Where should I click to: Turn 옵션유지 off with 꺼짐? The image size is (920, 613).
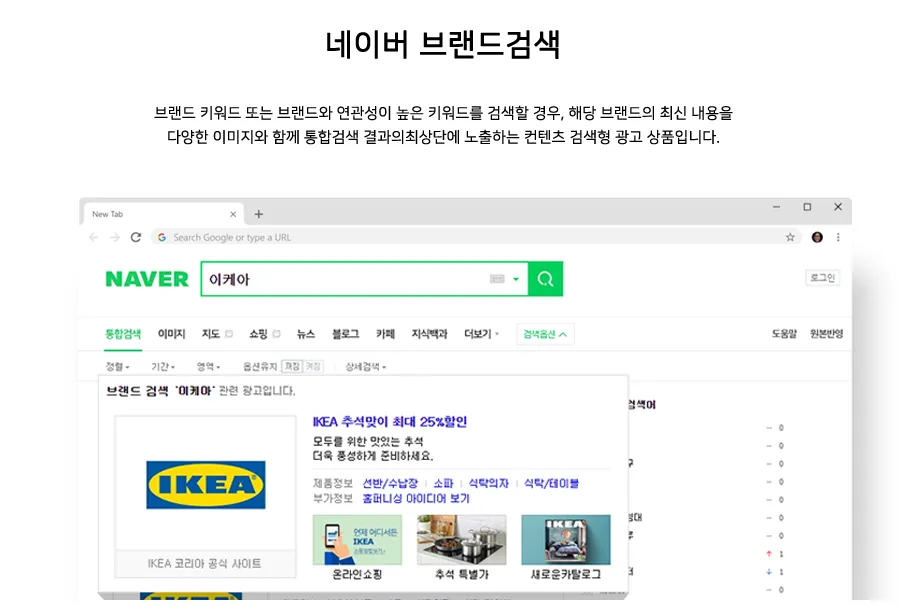pos(292,367)
